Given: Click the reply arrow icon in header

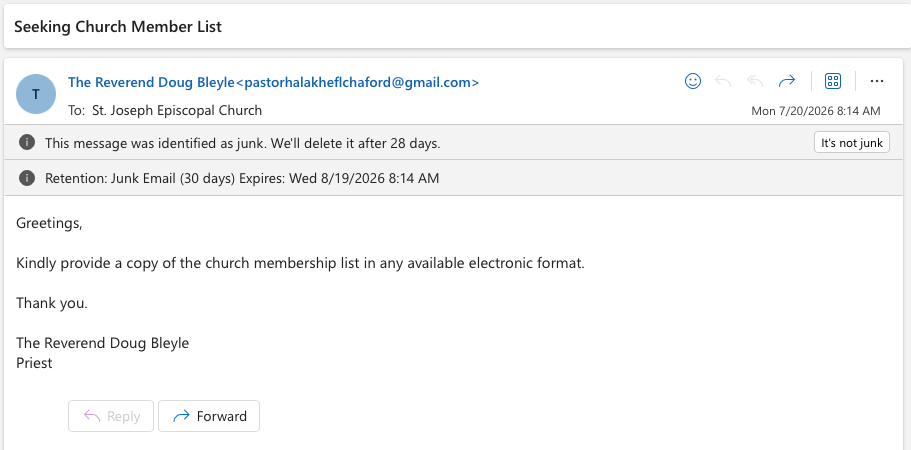Looking at the screenshot, I should click(723, 81).
